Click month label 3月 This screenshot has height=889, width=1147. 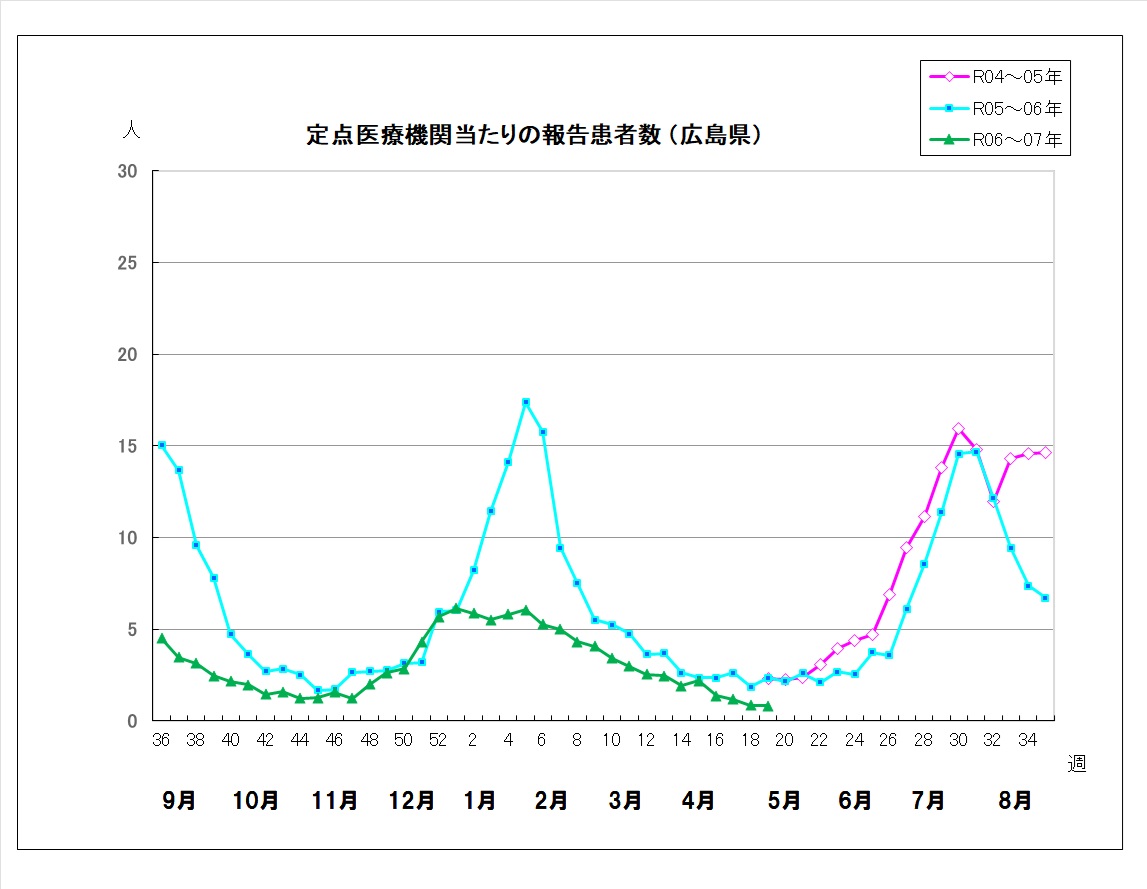click(x=625, y=800)
